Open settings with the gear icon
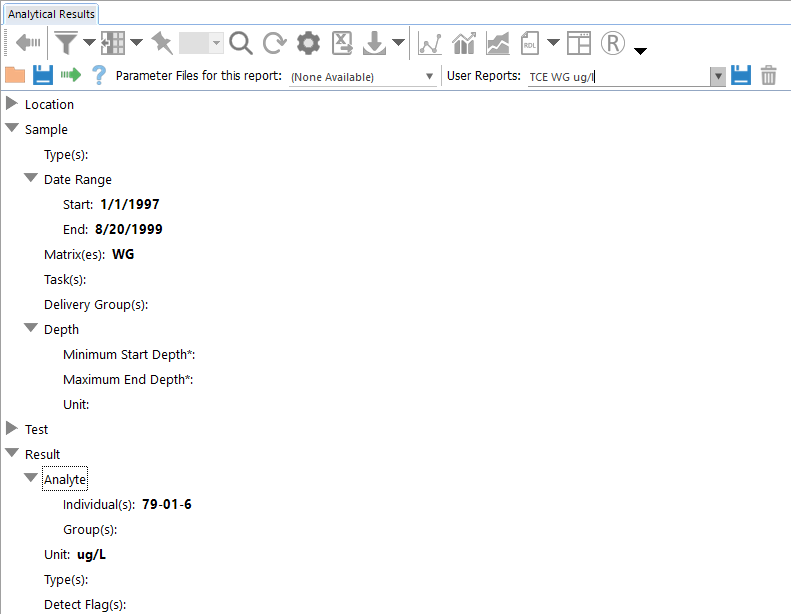Screen dimensions: 791x614 tap(308, 43)
